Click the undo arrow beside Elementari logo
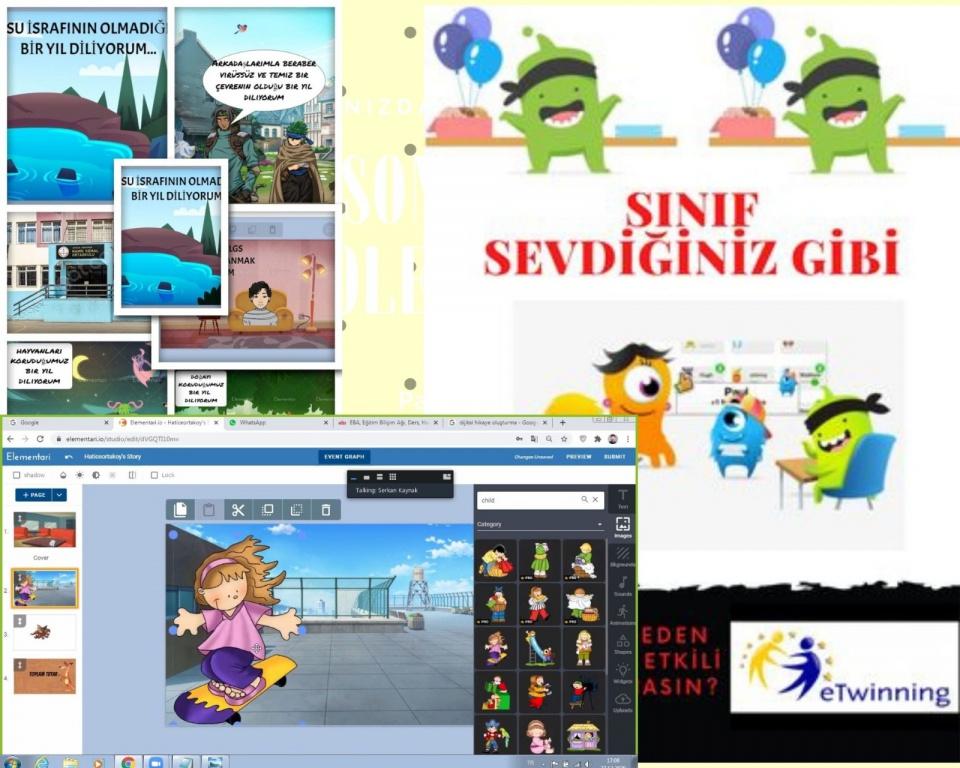Viewport: 960px width, 768px height. coord(69,457)
